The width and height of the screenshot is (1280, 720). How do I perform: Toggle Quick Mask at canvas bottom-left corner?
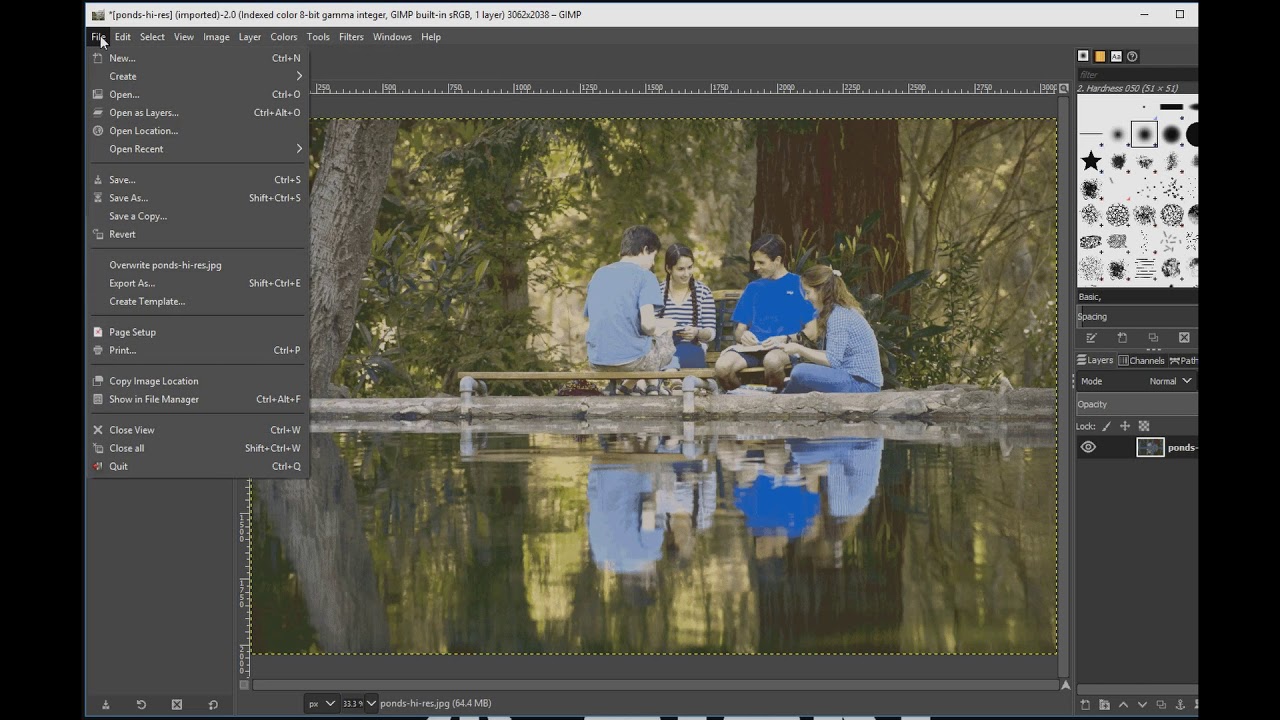244,685
